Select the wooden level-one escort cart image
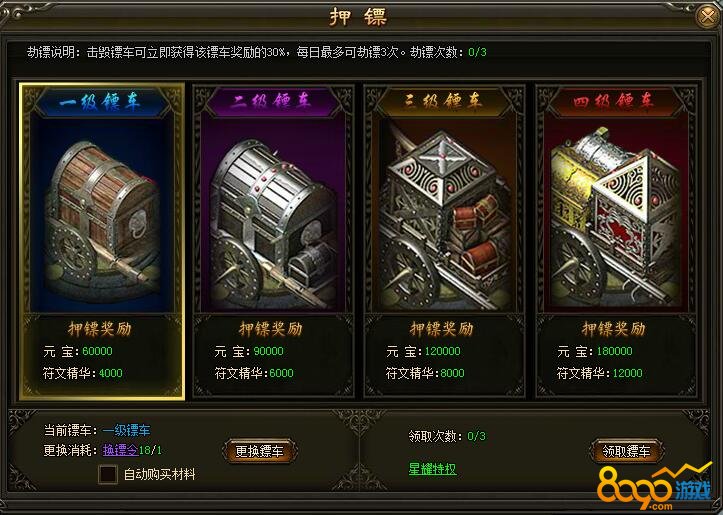 point(102,216)
